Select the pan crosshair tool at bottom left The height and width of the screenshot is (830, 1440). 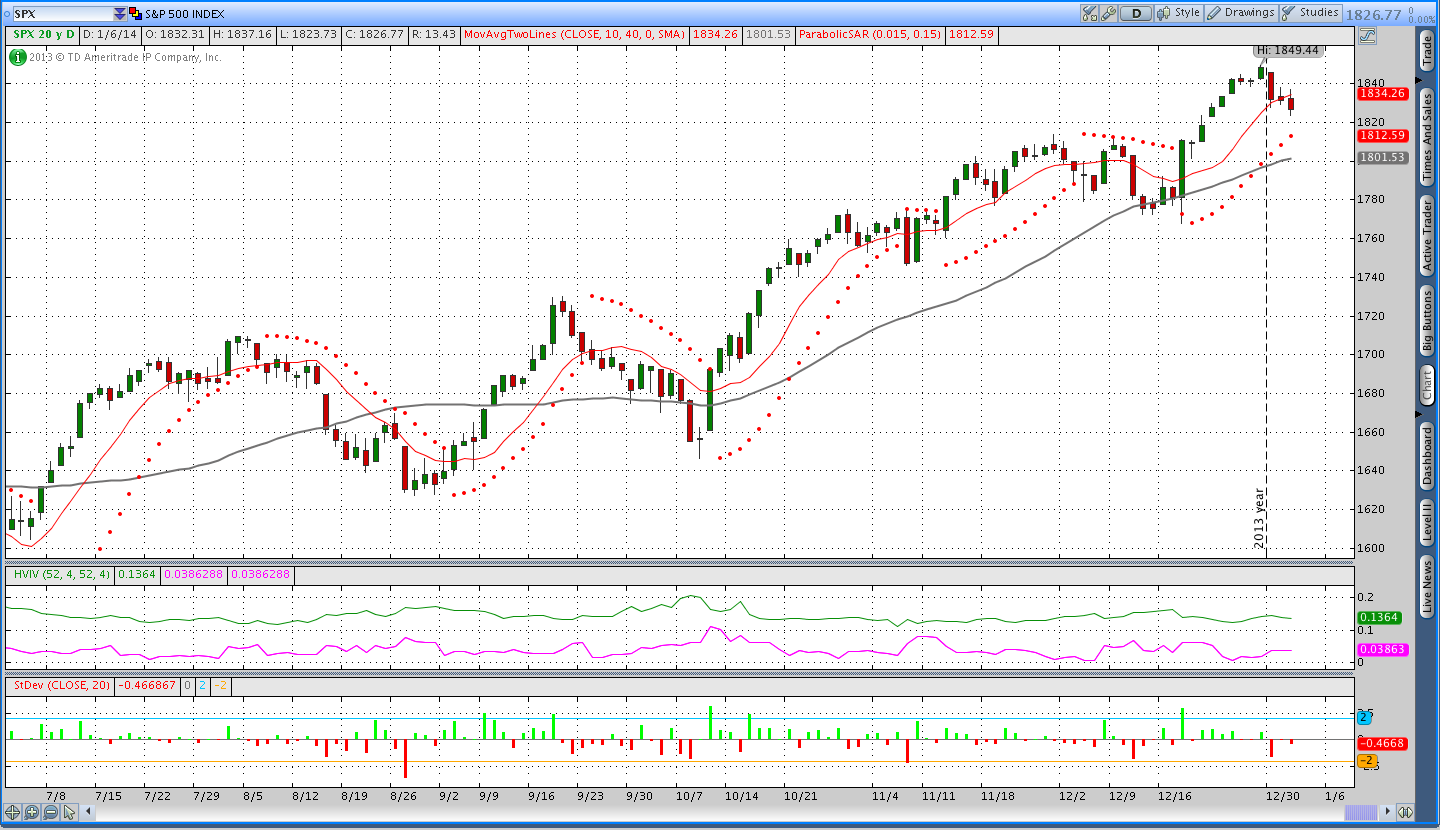pos(13,812)
